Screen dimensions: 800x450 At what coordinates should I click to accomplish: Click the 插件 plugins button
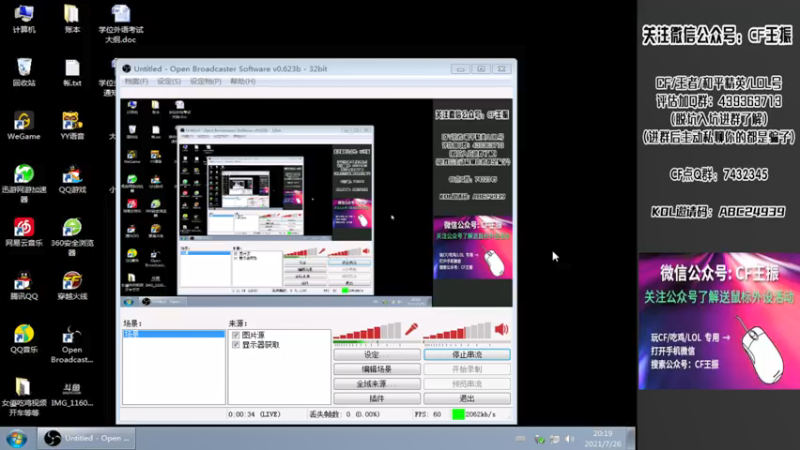tap(377, 398)
